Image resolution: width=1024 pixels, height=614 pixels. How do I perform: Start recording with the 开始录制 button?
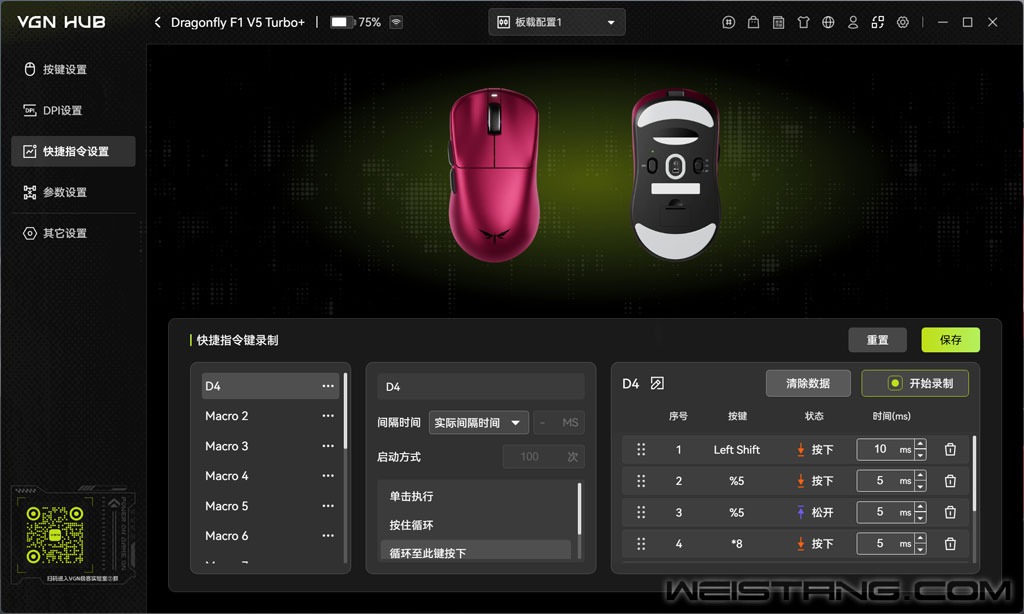[915, 383]
